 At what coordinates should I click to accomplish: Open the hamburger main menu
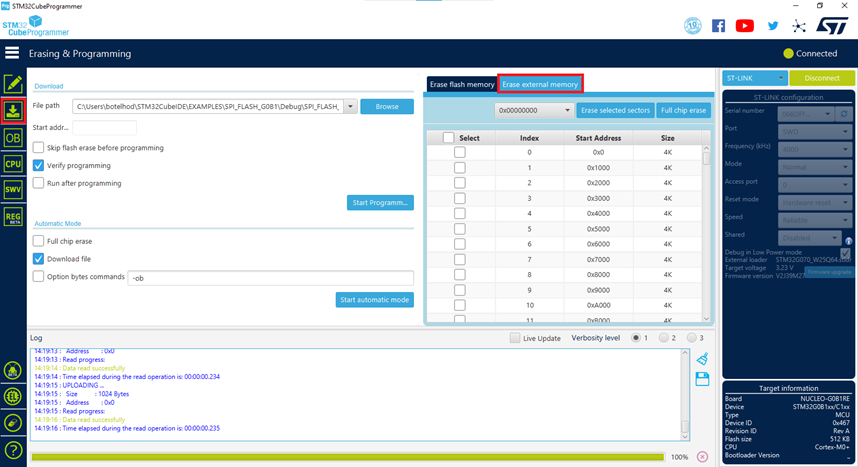(12, 53)
